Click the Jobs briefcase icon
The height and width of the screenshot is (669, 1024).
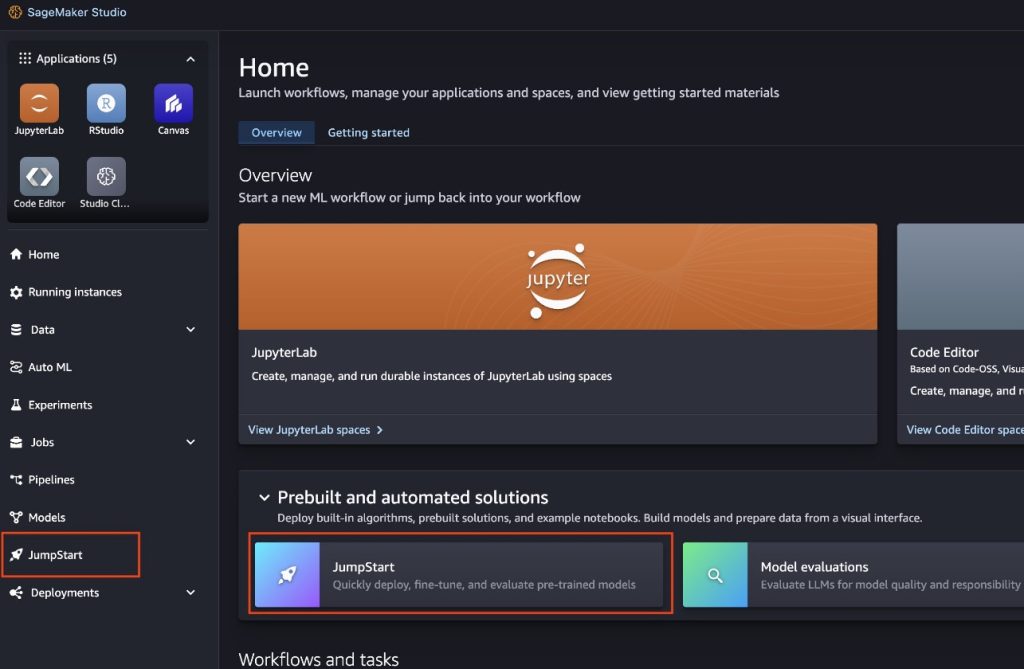pyautogui.click(x=16, y=442)
